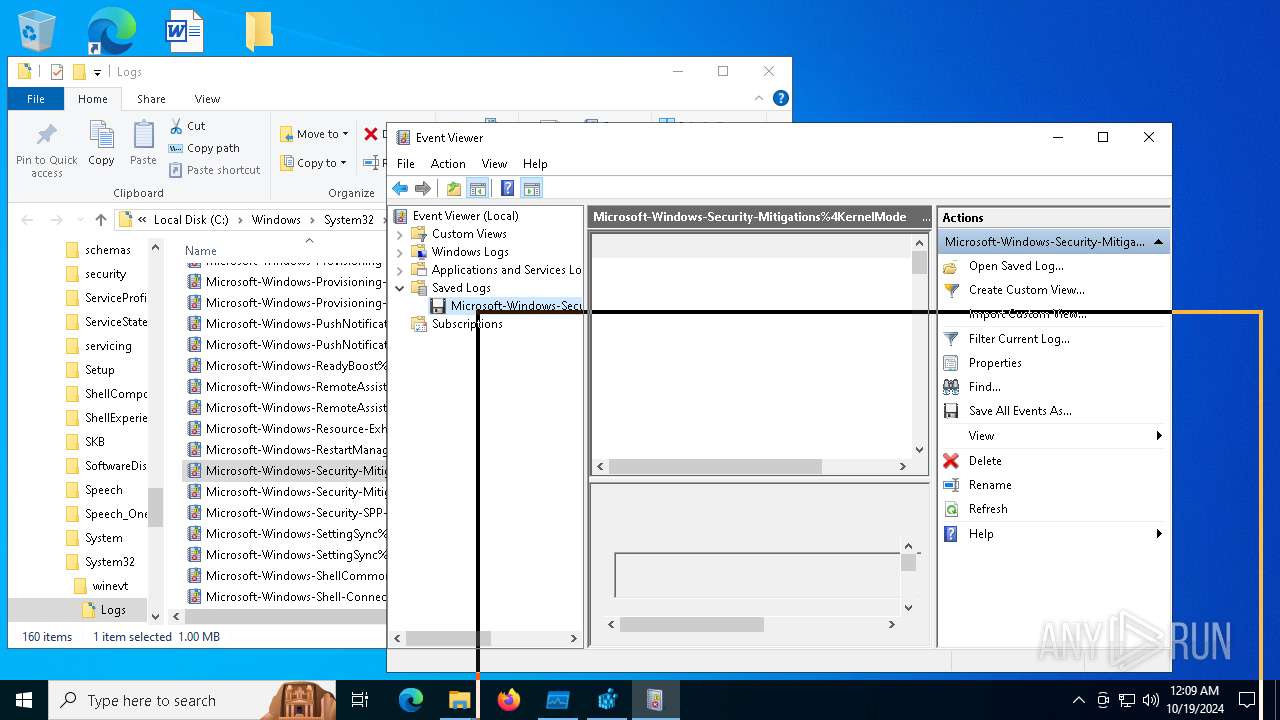The image size is (1280, 720).
Task: Select the Microsoft-Windows-Secu saved log tree item
Action: pyautogui.click(x=516, y=306)
